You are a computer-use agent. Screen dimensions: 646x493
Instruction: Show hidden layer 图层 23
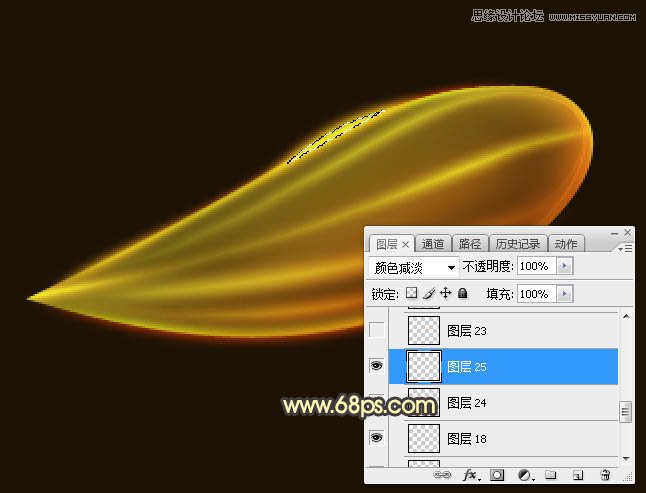pos(377,330)
